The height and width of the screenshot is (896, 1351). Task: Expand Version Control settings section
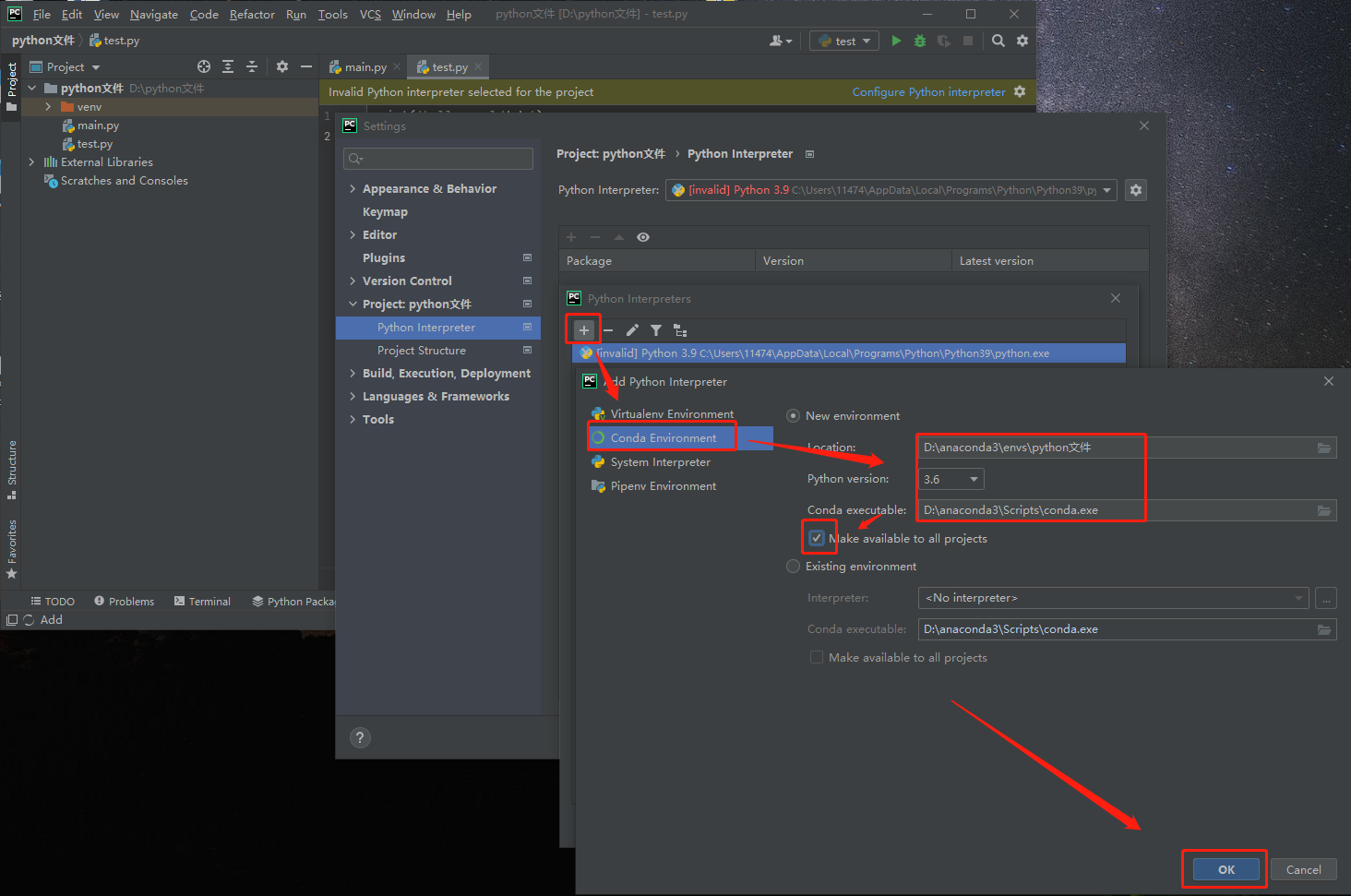click(x=353, y=281)
